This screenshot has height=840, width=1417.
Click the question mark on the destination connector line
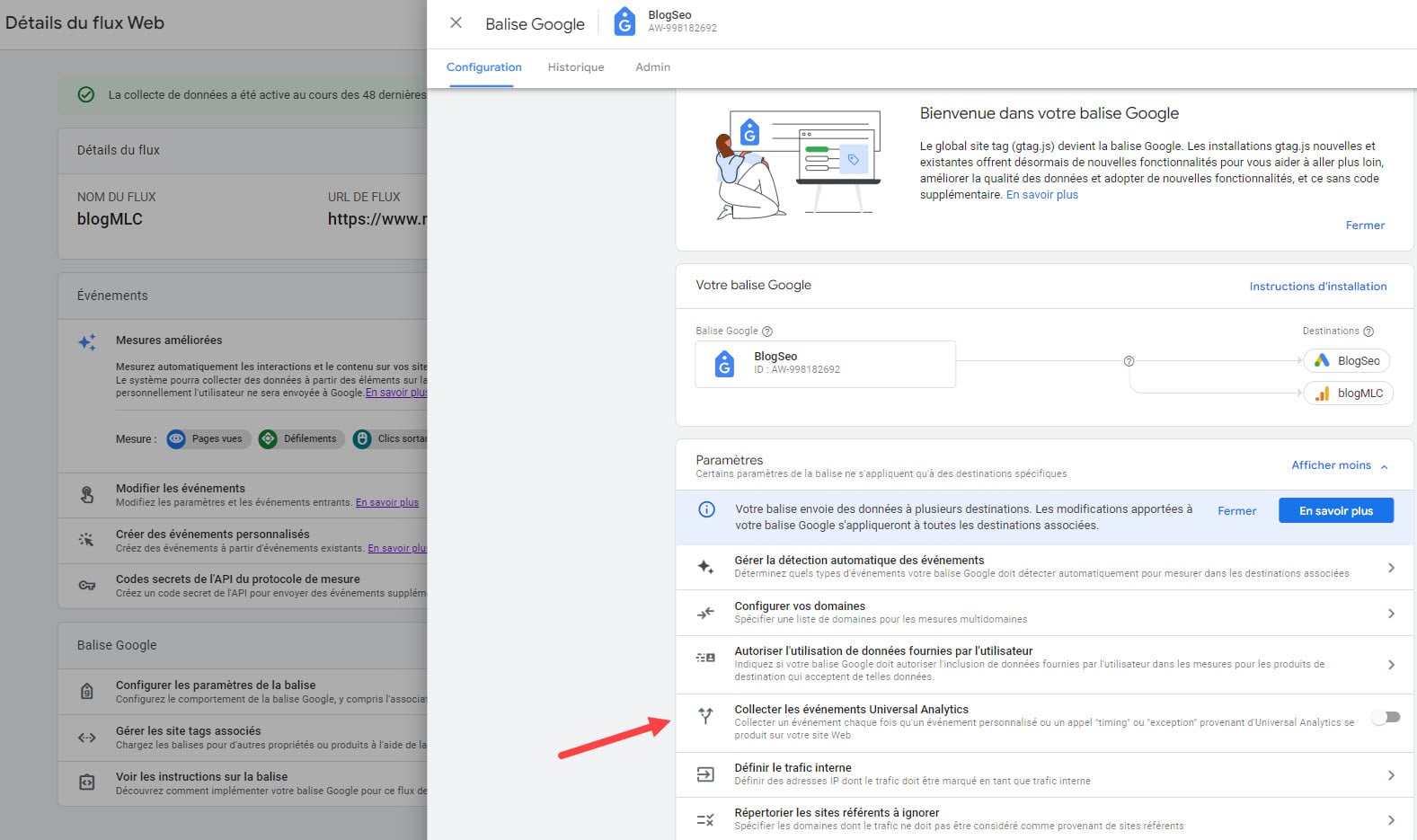[x=1129, y=361]
